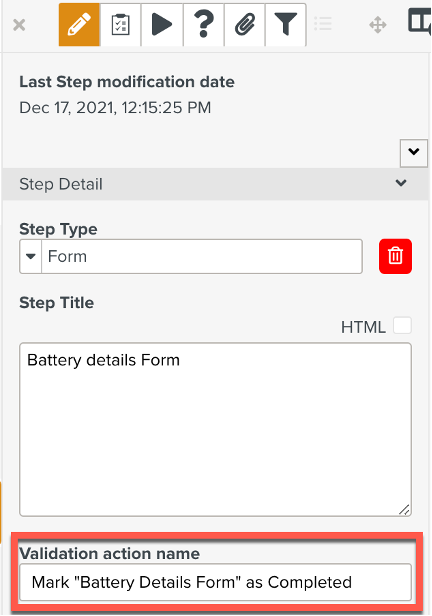The width and height of the screenshot is (432, 616).
Task: Grab the text area resize handle corner
Action: (405, 510)
